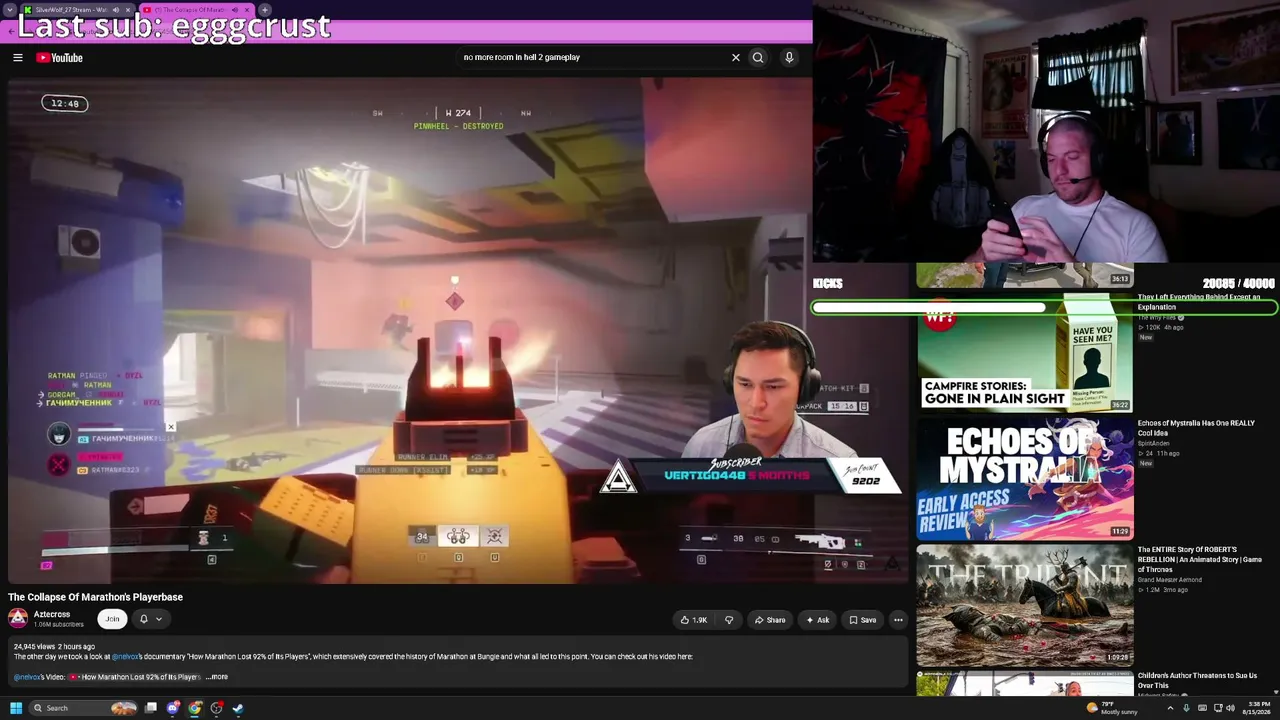Image resolution: width=1280 pixels, height=720 pixels.
Task: Open the clock and calendar at 3:38 PM
Action: [1258, 708]
